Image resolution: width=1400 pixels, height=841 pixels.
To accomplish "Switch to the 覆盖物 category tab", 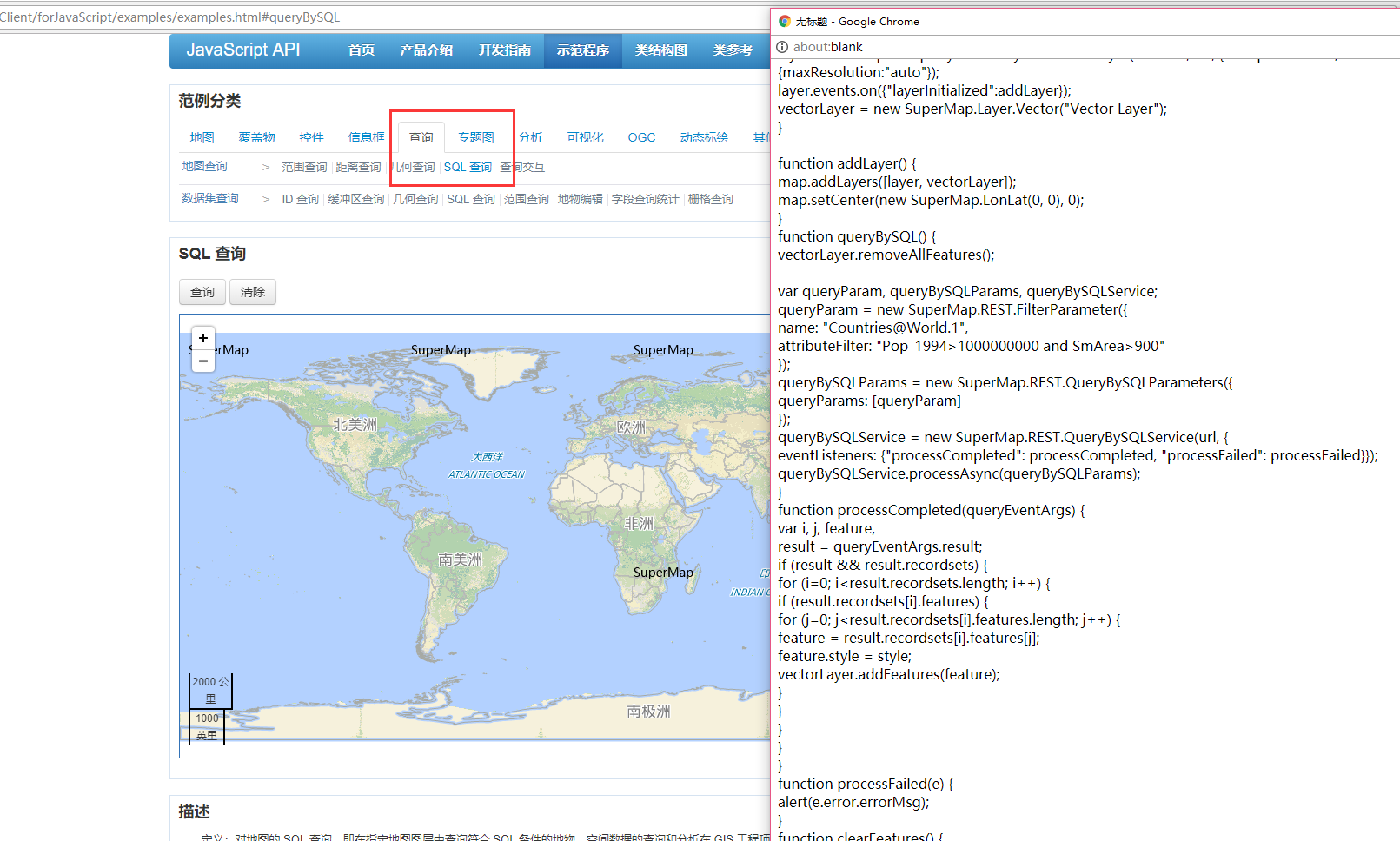I will [256, 137].
